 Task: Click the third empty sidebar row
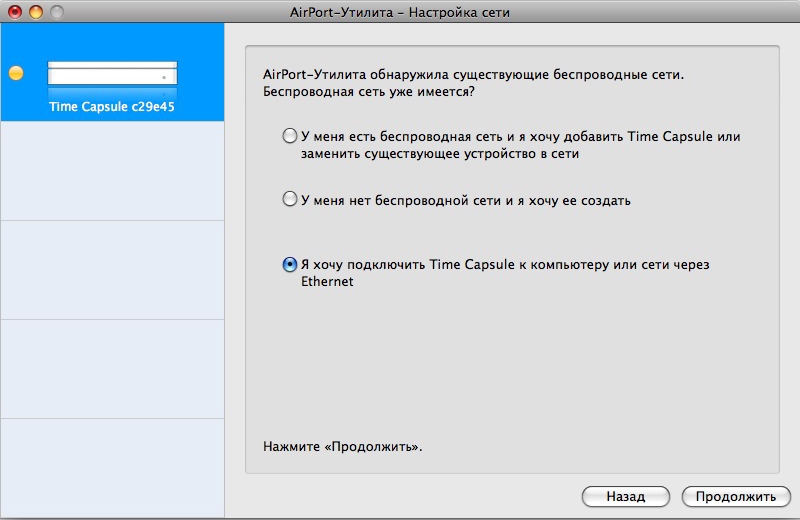112,369
